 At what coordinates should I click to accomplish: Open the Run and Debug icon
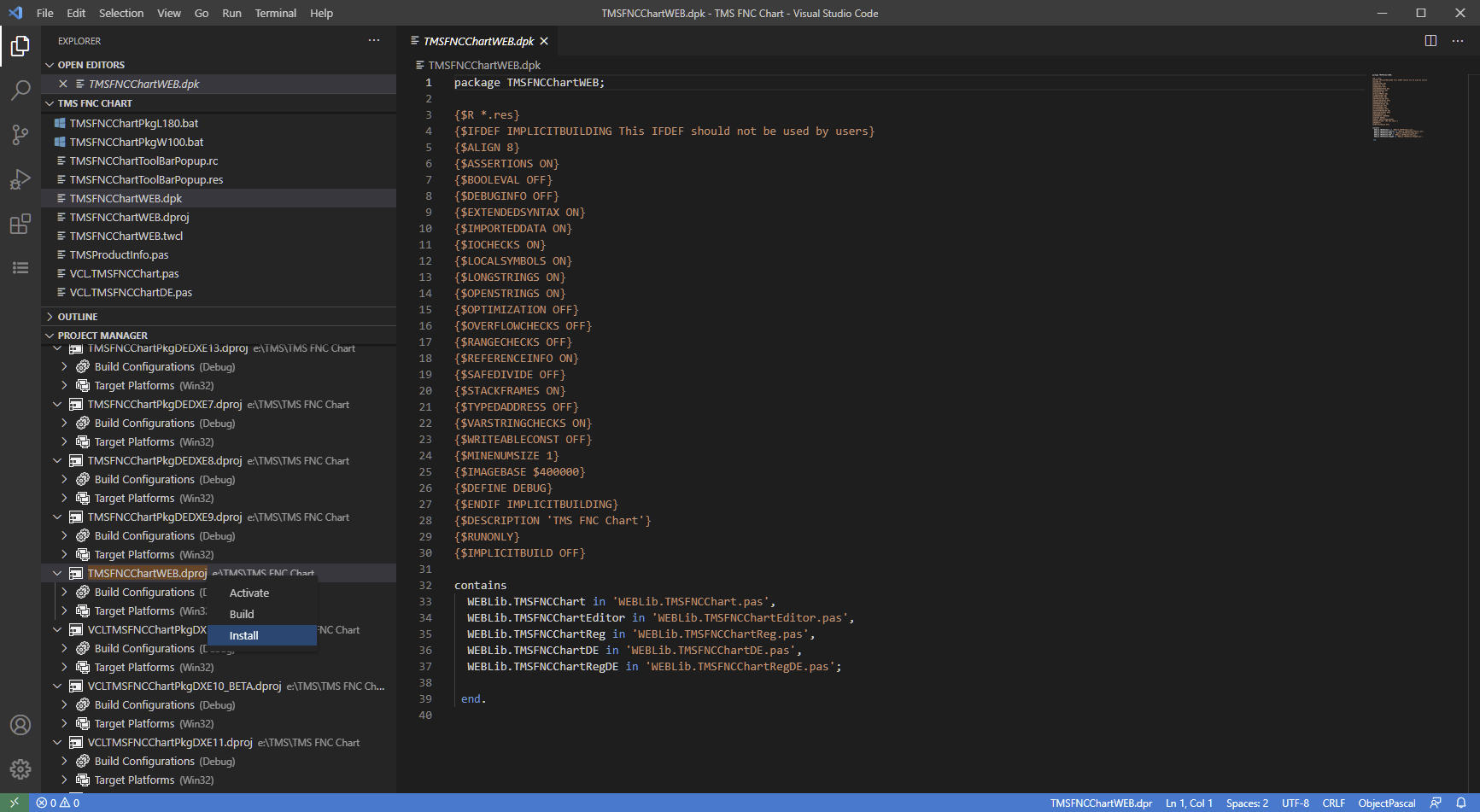(20, 179)
